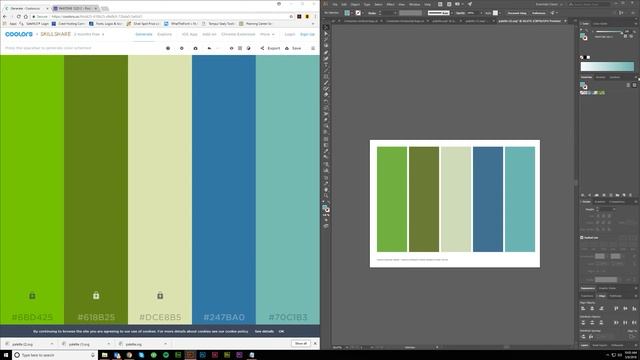Click Document Setup in Illustrator control bar

[517, 13]
